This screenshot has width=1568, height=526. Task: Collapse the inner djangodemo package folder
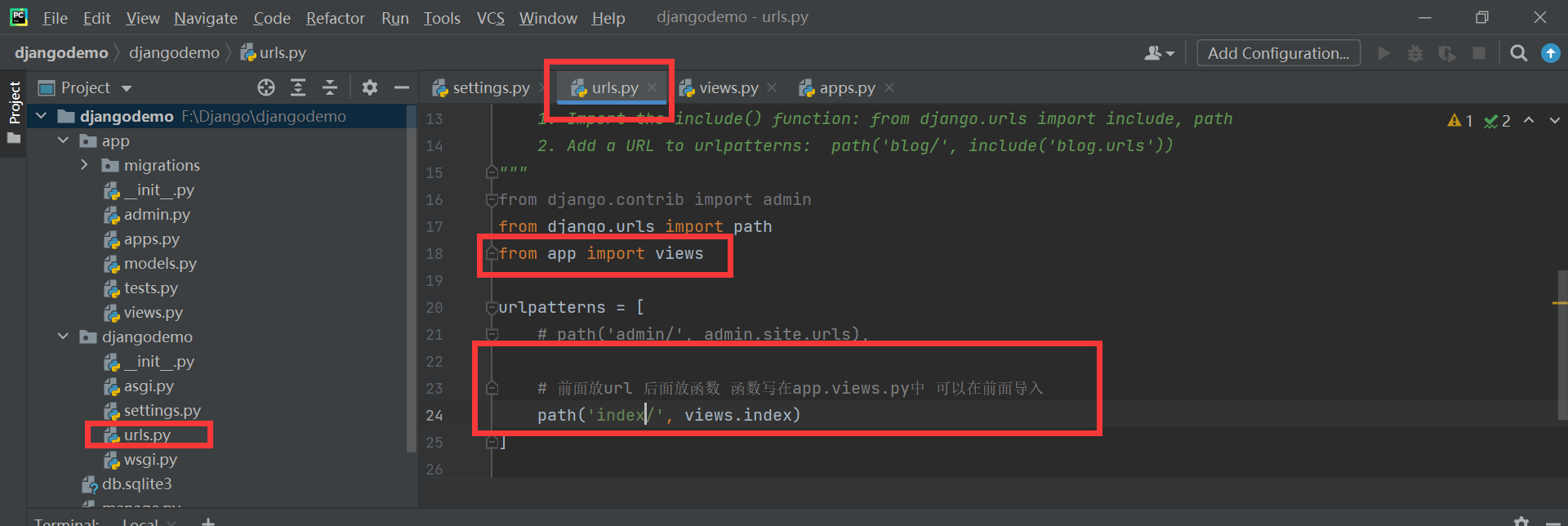pos(63,337)
